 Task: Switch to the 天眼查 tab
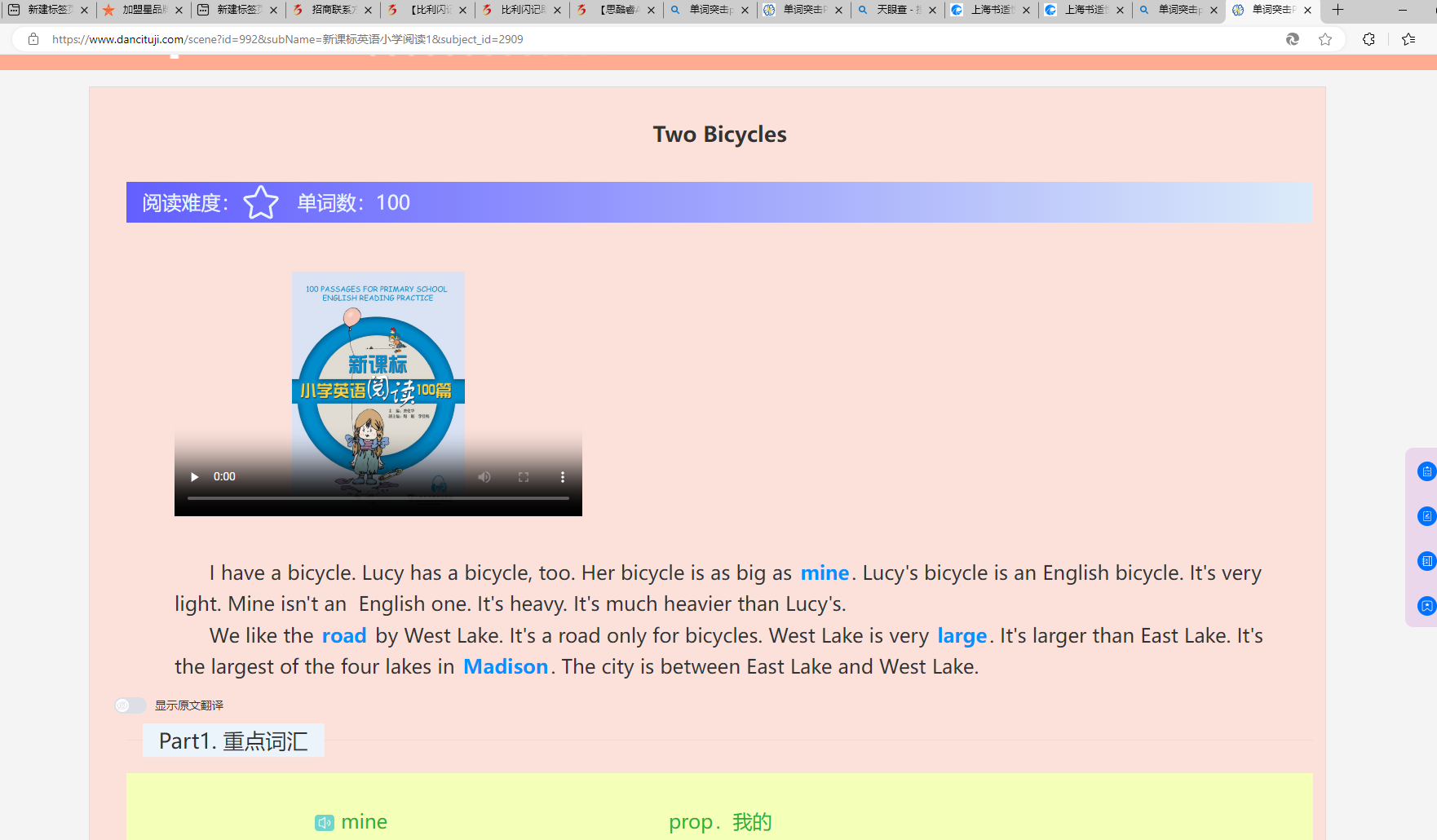pos(899,10)
